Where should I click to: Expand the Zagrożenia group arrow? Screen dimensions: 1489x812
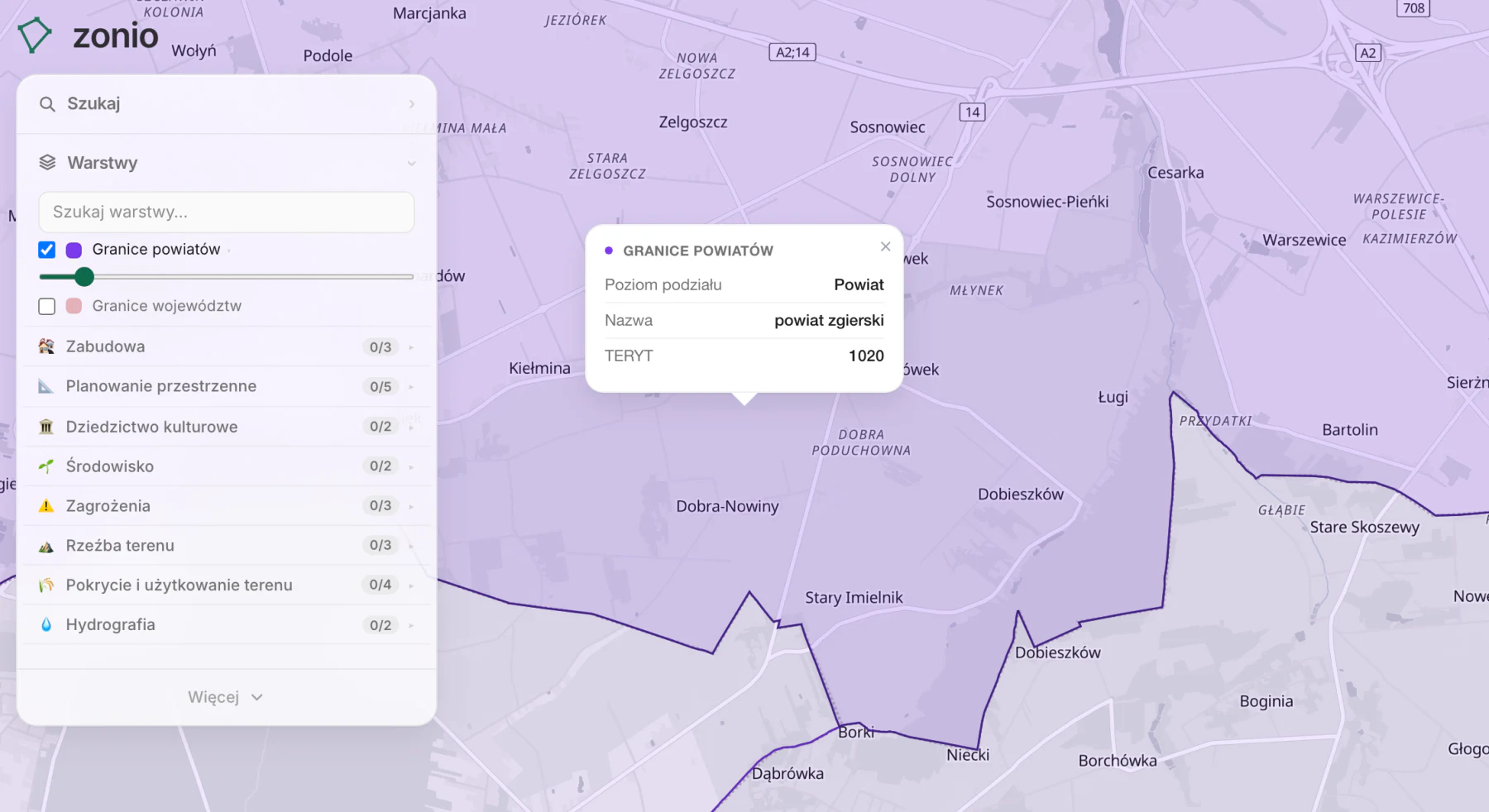point(411,506)
